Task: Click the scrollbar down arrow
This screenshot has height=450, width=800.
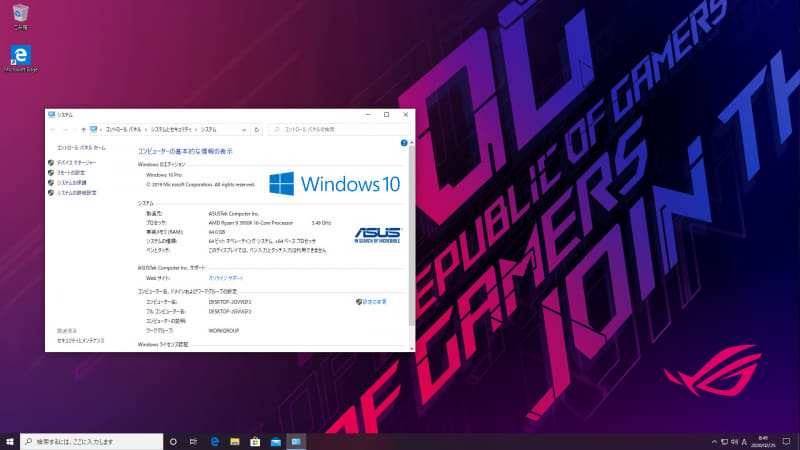Action: (412, 348)
